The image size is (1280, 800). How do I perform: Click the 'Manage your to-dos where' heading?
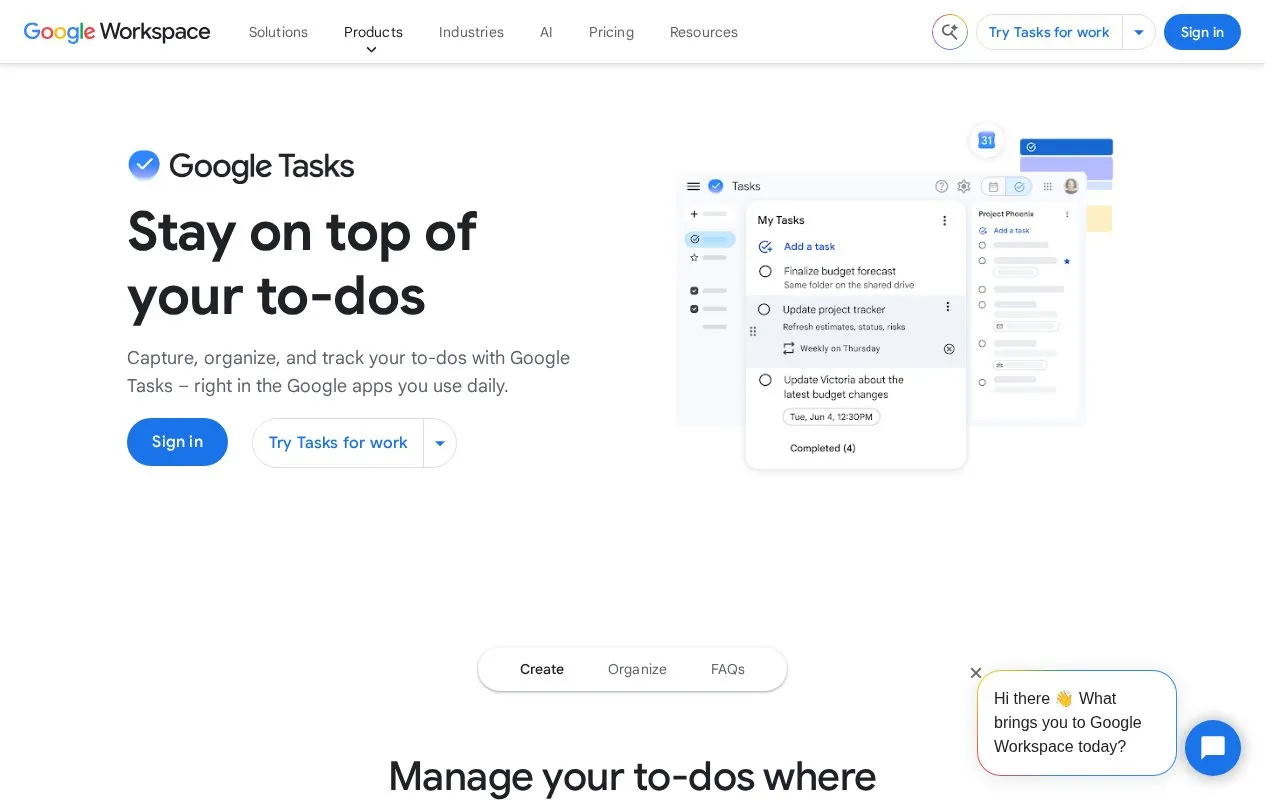pos(632,776)
